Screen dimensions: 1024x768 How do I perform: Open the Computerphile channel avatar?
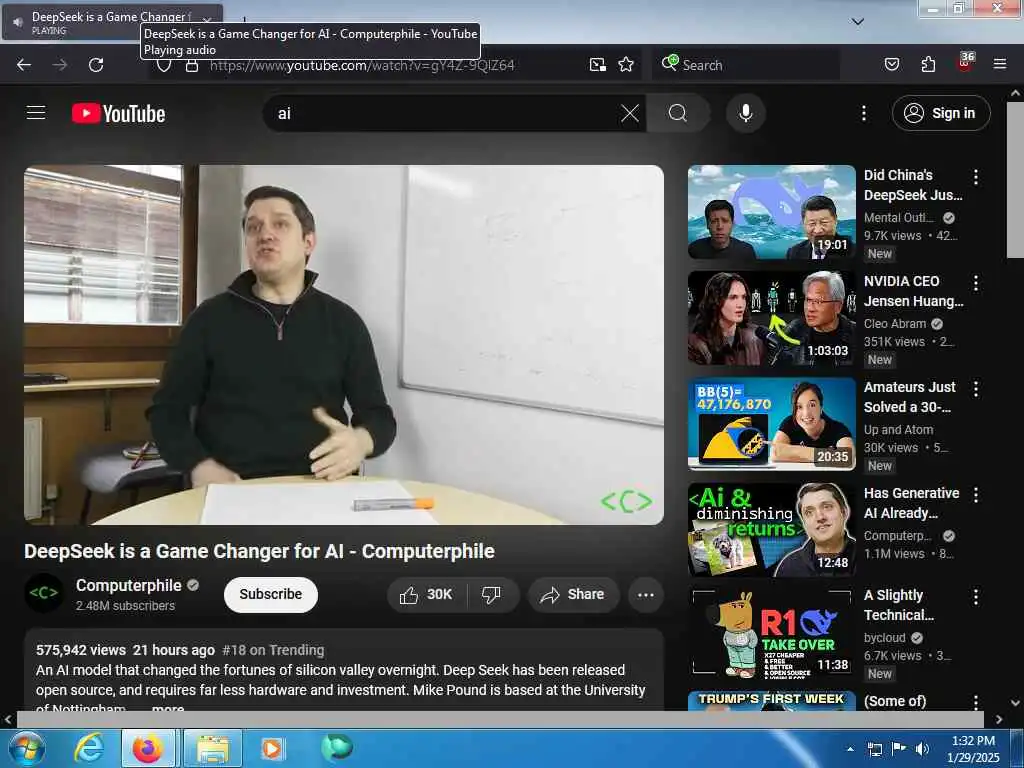(x=44, y=593)
